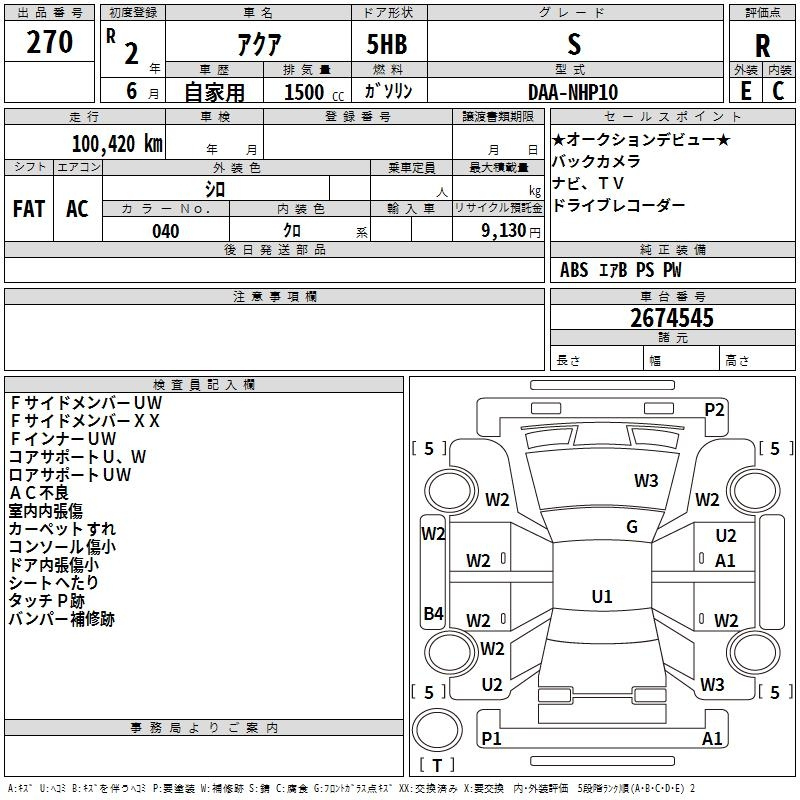Click the exterior grade E

click(745, 90)
